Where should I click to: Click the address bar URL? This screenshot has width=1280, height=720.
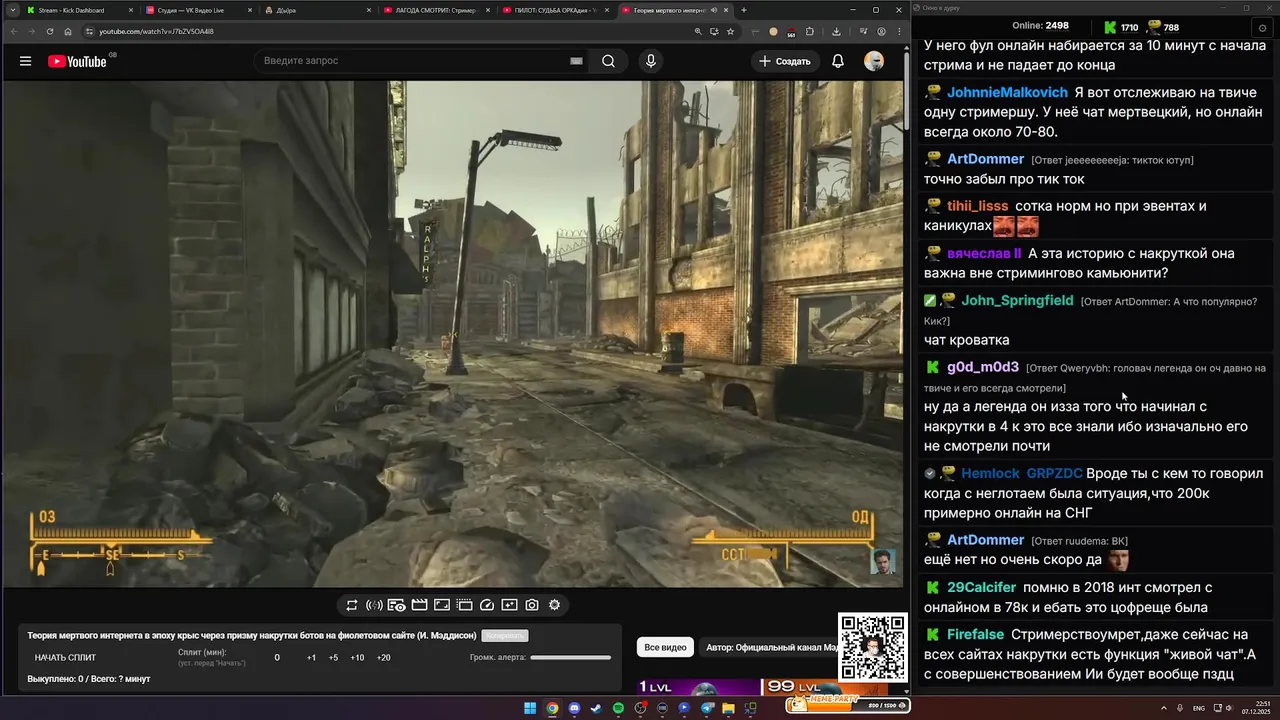click(156, 31)
